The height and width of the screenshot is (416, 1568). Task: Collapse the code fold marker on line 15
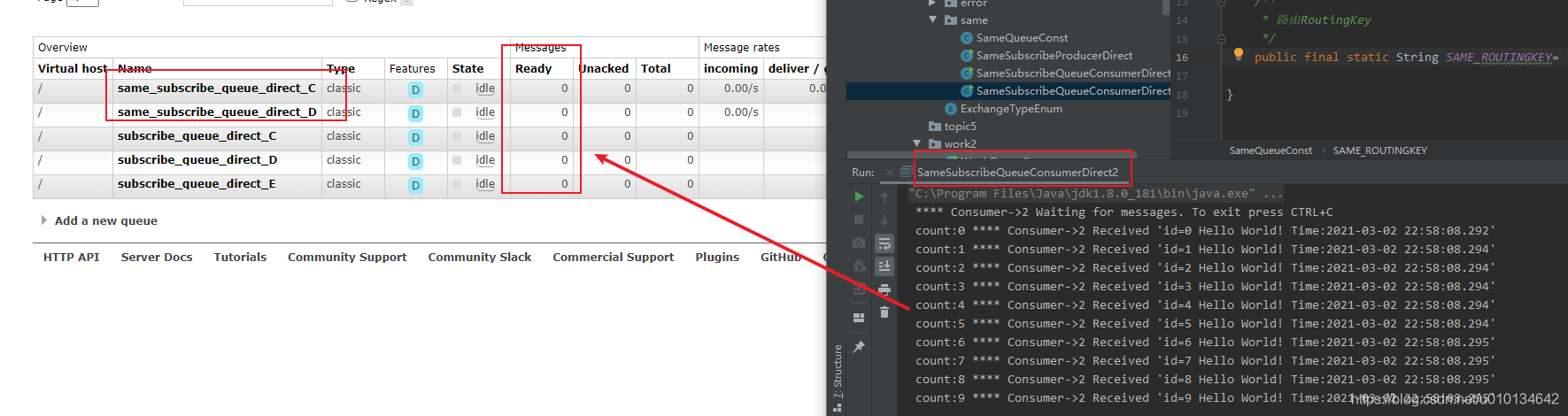pyautogui.click(x=1221, y=39)
